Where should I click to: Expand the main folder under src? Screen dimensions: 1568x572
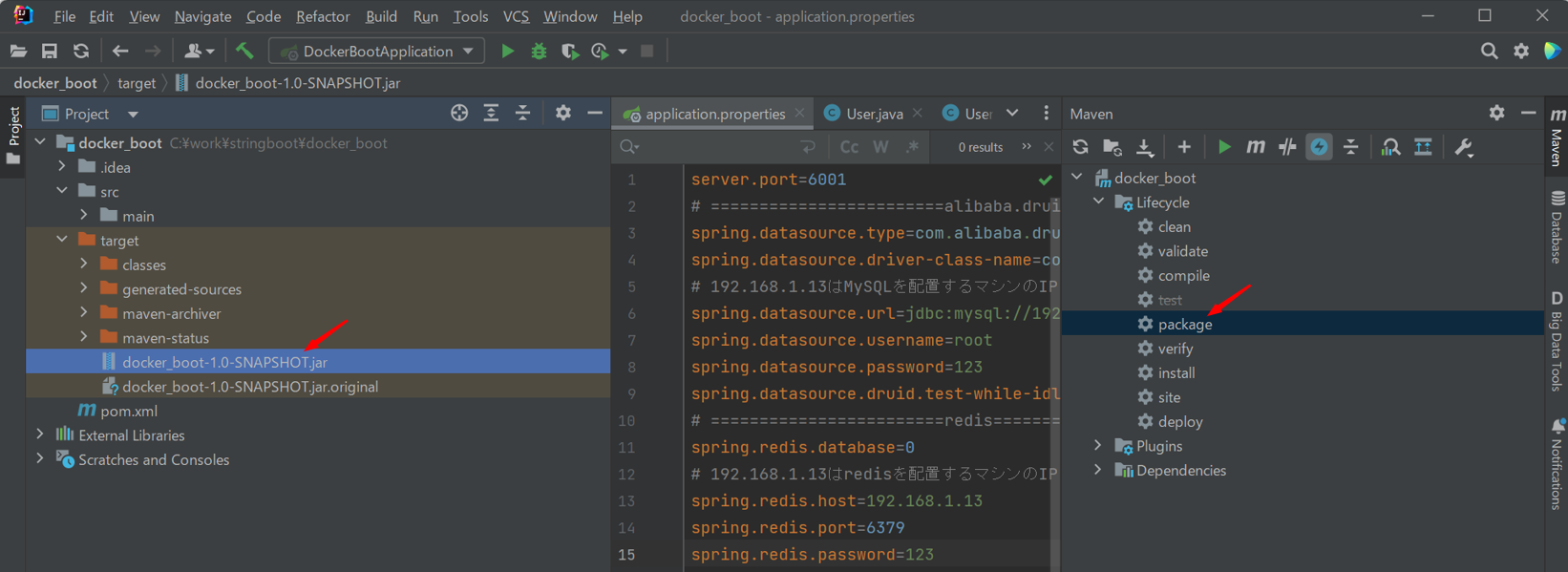(x=84, y=215)
